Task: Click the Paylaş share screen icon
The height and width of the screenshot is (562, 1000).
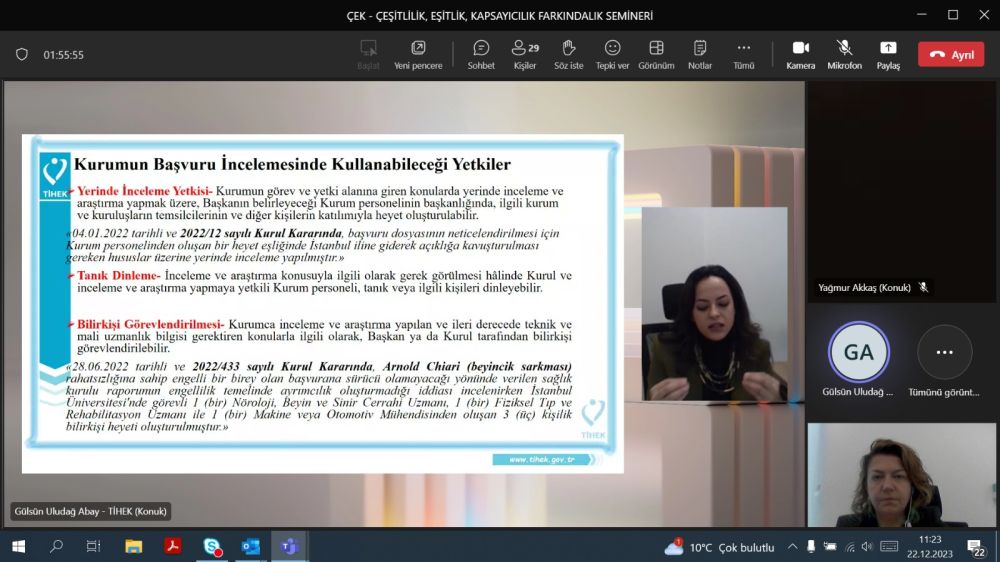Action: tap(888, 54)
